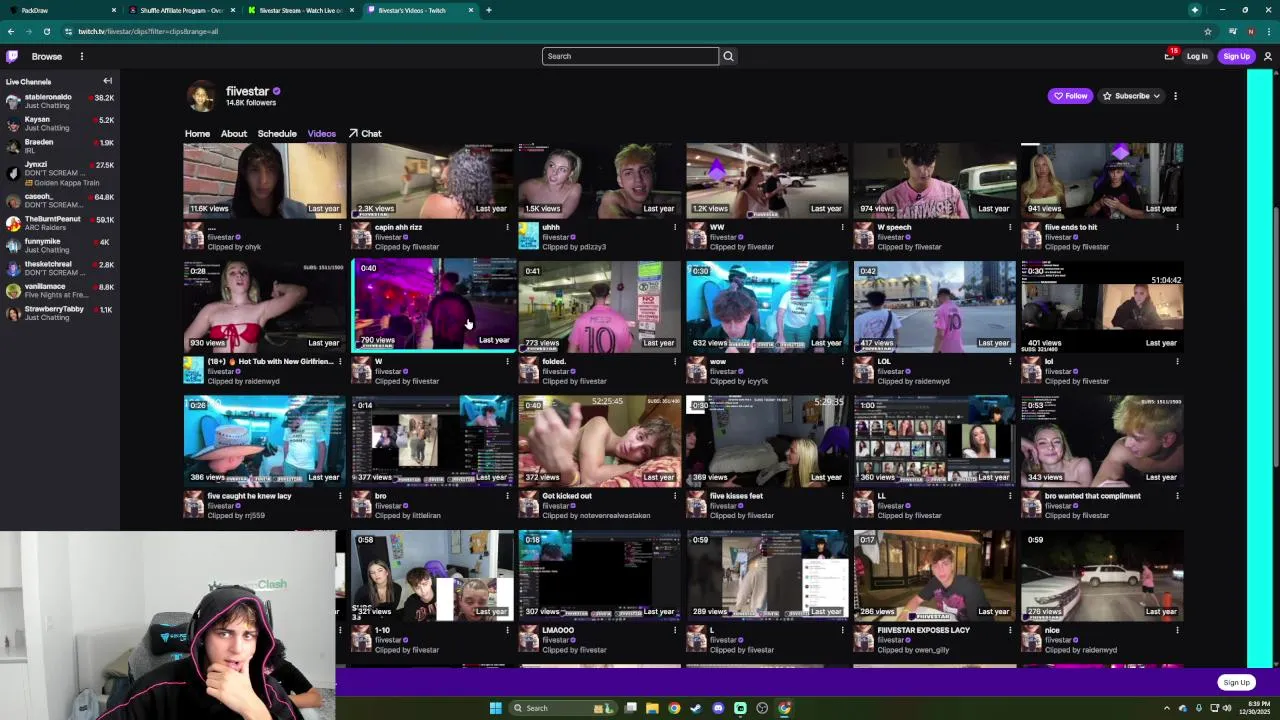The width and height of the screenshot is (1280, 720).
Task: Go back in browser history
Action: click(11, 31)
